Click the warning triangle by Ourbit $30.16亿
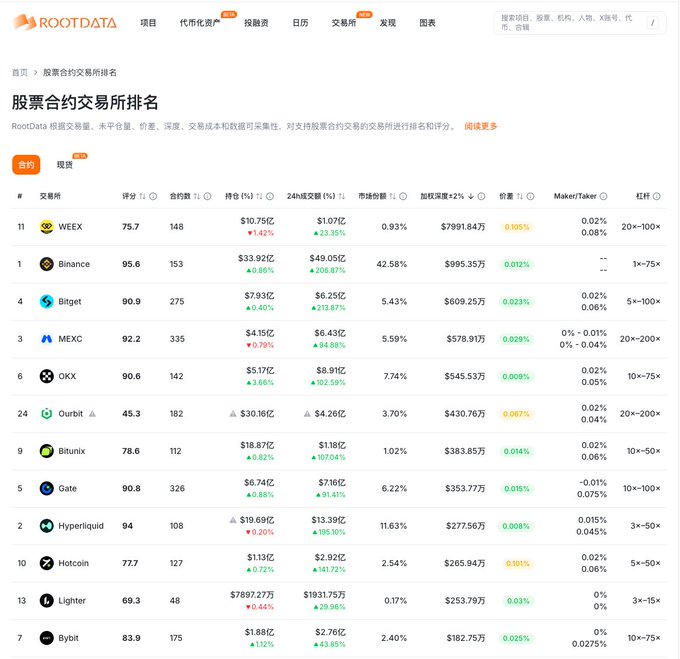The image size is (680, 659). (x=233, y=414)
